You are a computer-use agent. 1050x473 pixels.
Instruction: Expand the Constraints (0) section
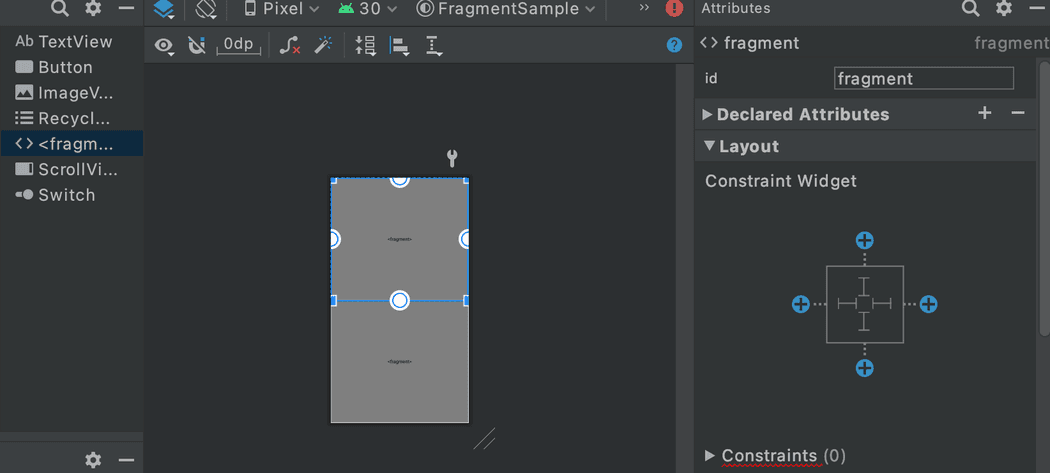click(x=710, y=456)
